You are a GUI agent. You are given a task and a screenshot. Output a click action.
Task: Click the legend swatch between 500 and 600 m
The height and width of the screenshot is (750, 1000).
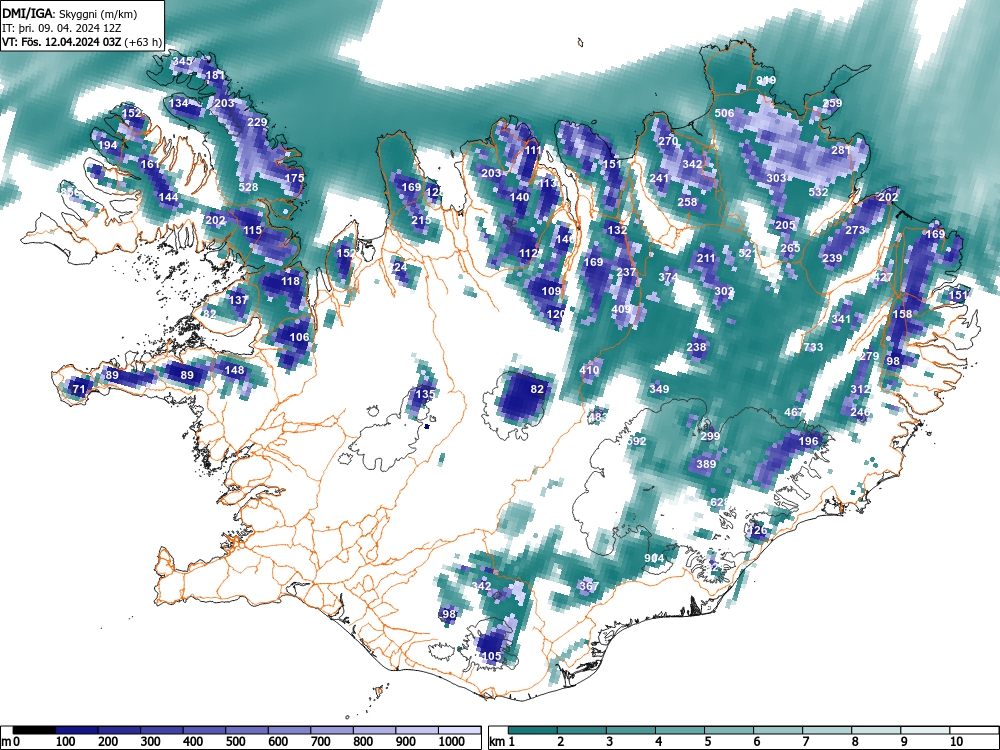(x=247, y=730)
